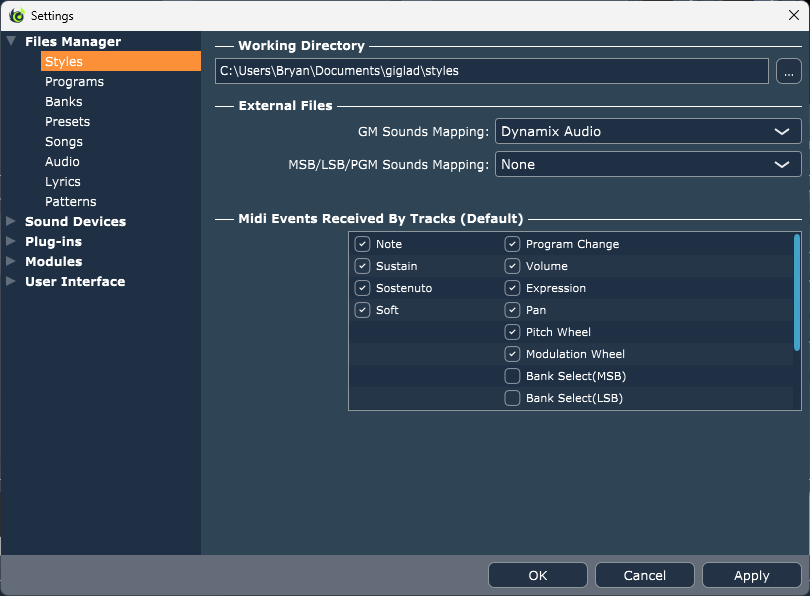Open the GM Sounds Mapping dropdown

[x=648, y=131]
